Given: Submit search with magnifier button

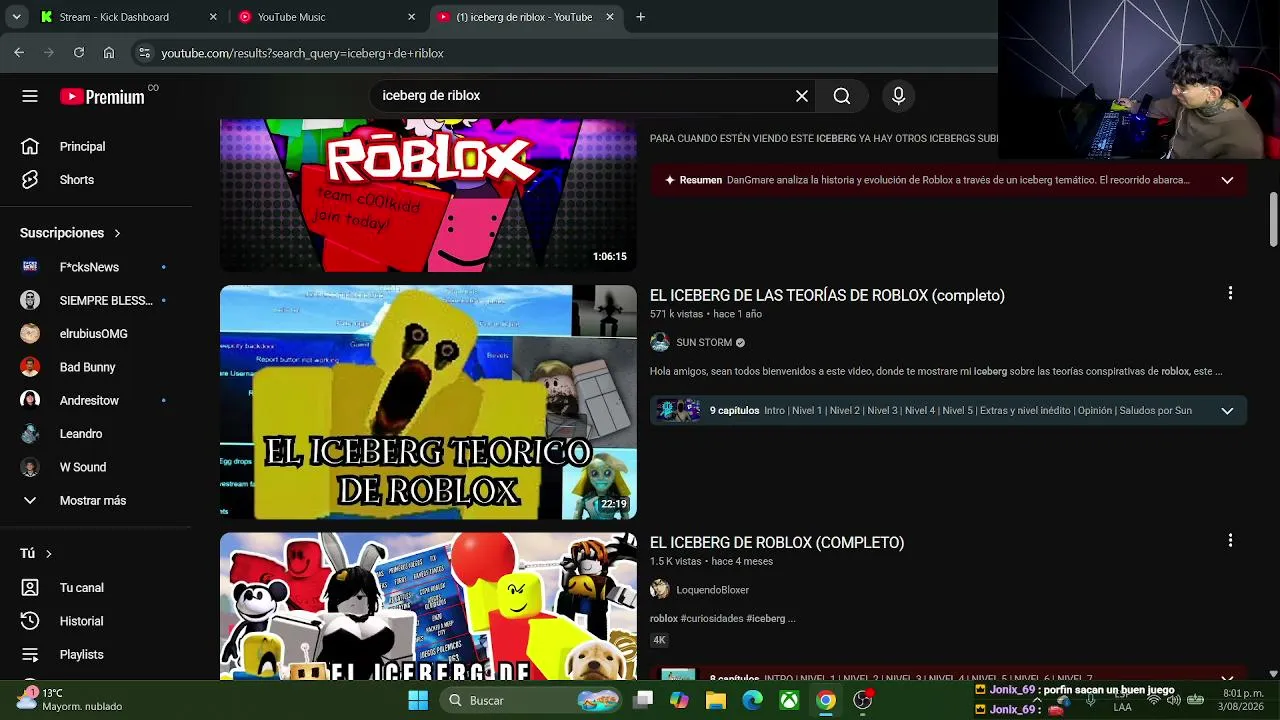Looking at the screenshot, I should point(842,96).
